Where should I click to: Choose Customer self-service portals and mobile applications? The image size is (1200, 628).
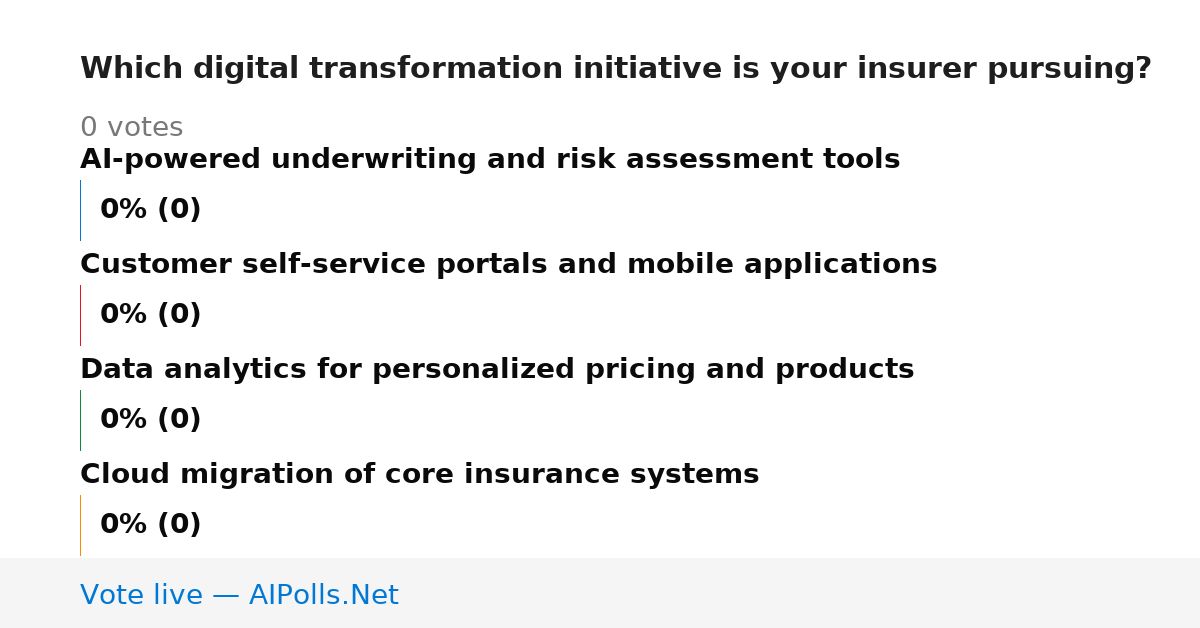tap(508, 265)
